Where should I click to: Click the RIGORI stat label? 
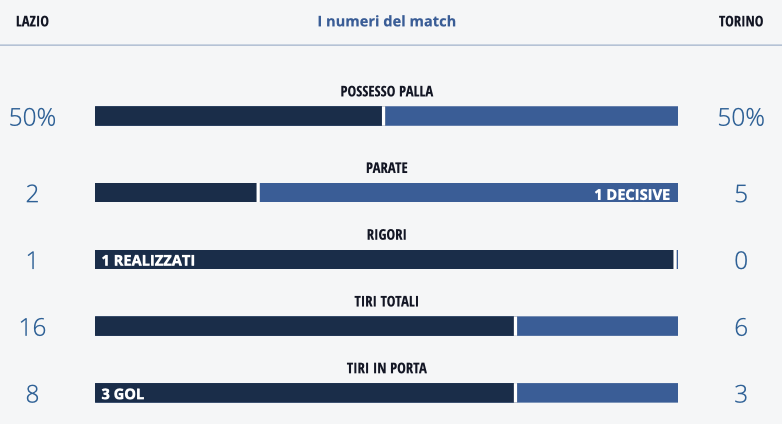pos(386,235)
